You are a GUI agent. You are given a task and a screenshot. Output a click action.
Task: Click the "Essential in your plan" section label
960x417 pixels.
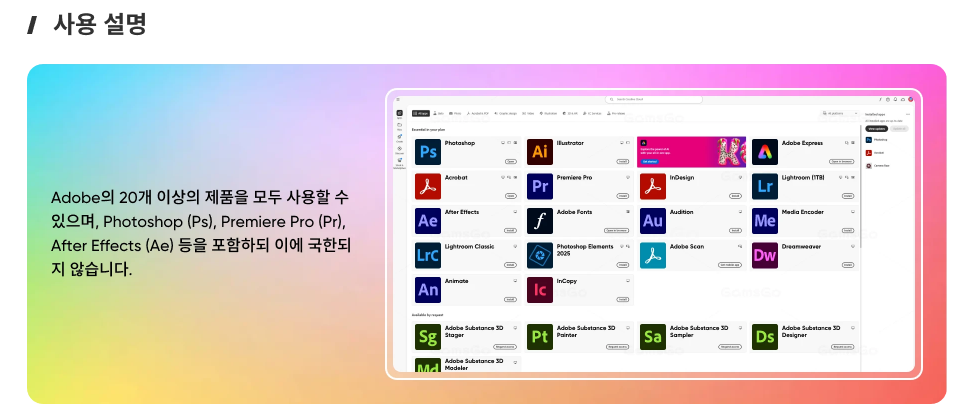pos(428,130)
